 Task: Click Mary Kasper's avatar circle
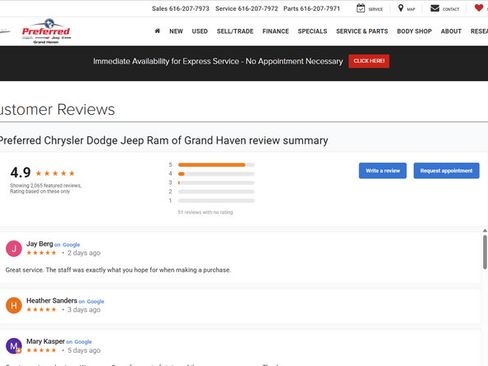pos(14,346)
